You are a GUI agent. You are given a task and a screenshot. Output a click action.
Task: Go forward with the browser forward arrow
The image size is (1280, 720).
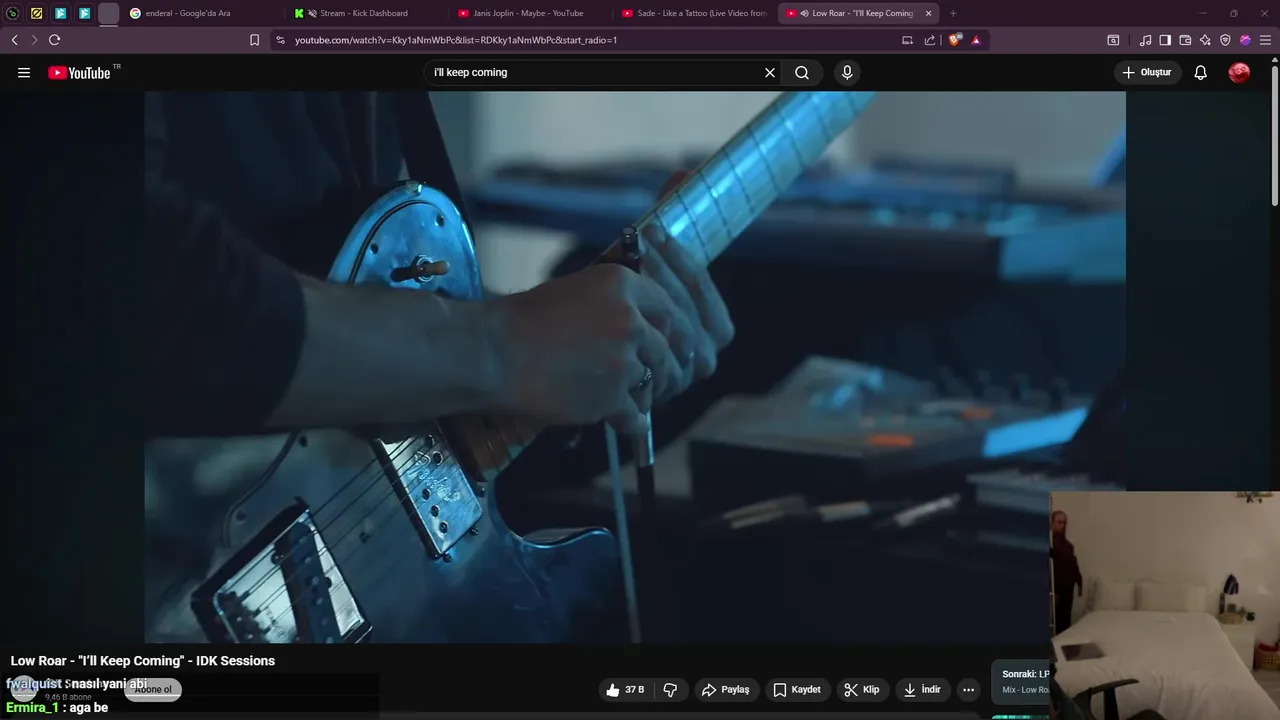34,40
